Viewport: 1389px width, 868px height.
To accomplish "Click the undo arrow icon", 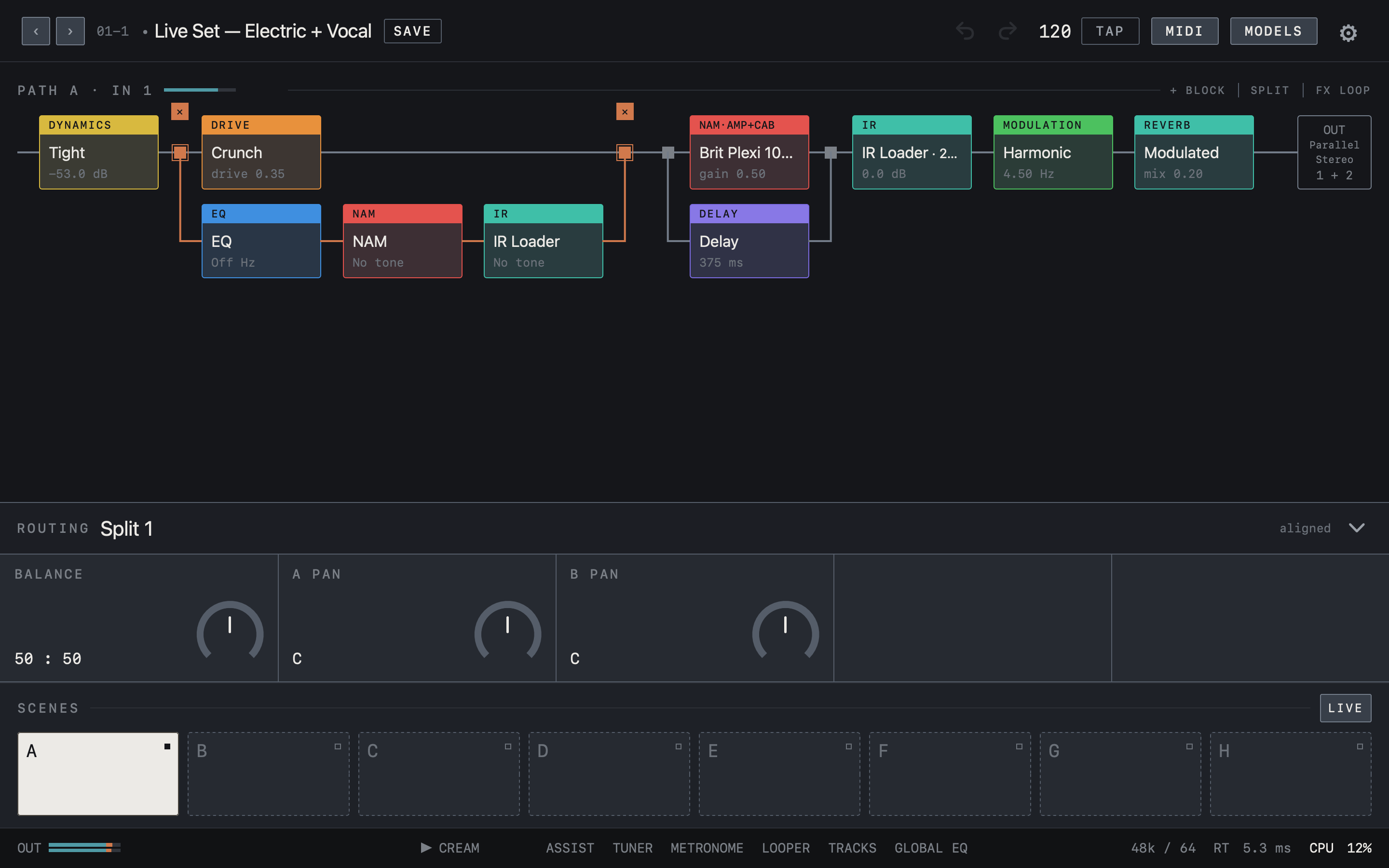I will click(965, 31).
